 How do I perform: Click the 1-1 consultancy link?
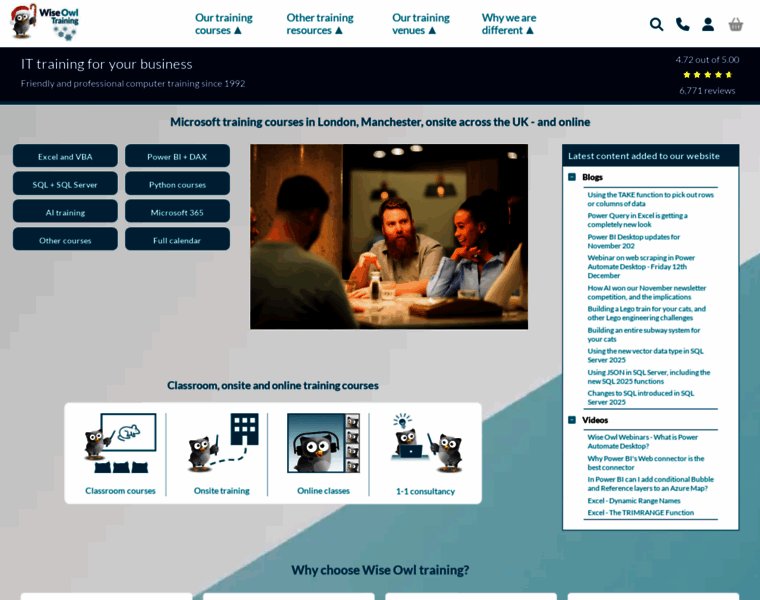click(426, 491)
